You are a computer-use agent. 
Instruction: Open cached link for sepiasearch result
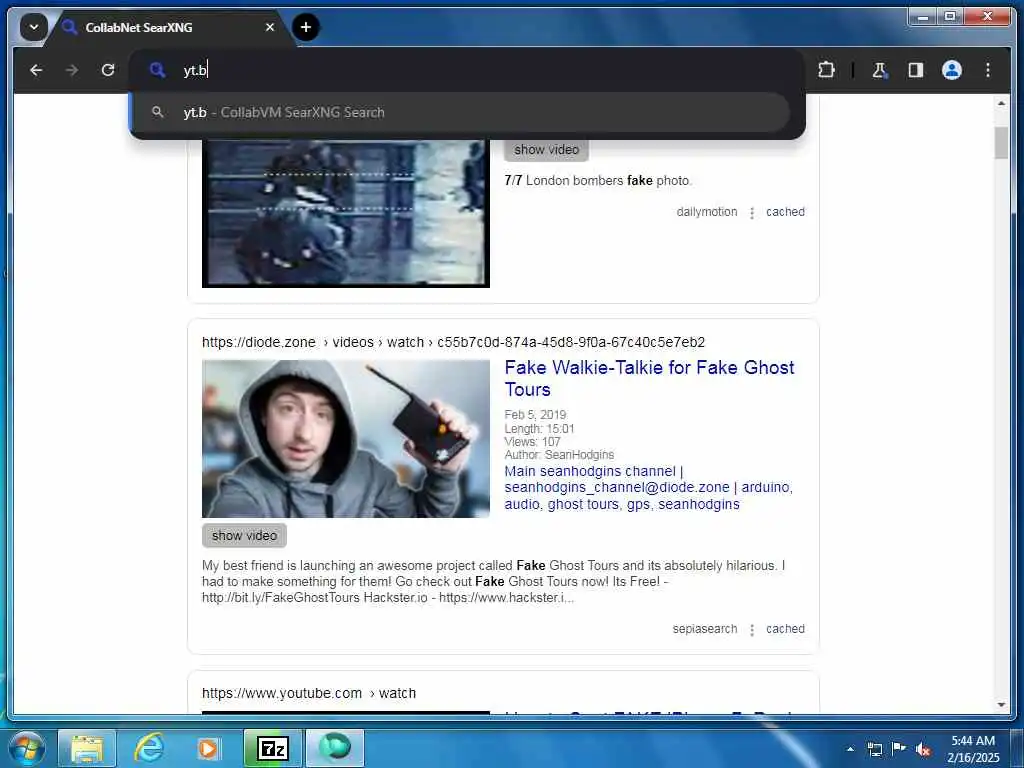pos(785,629)
